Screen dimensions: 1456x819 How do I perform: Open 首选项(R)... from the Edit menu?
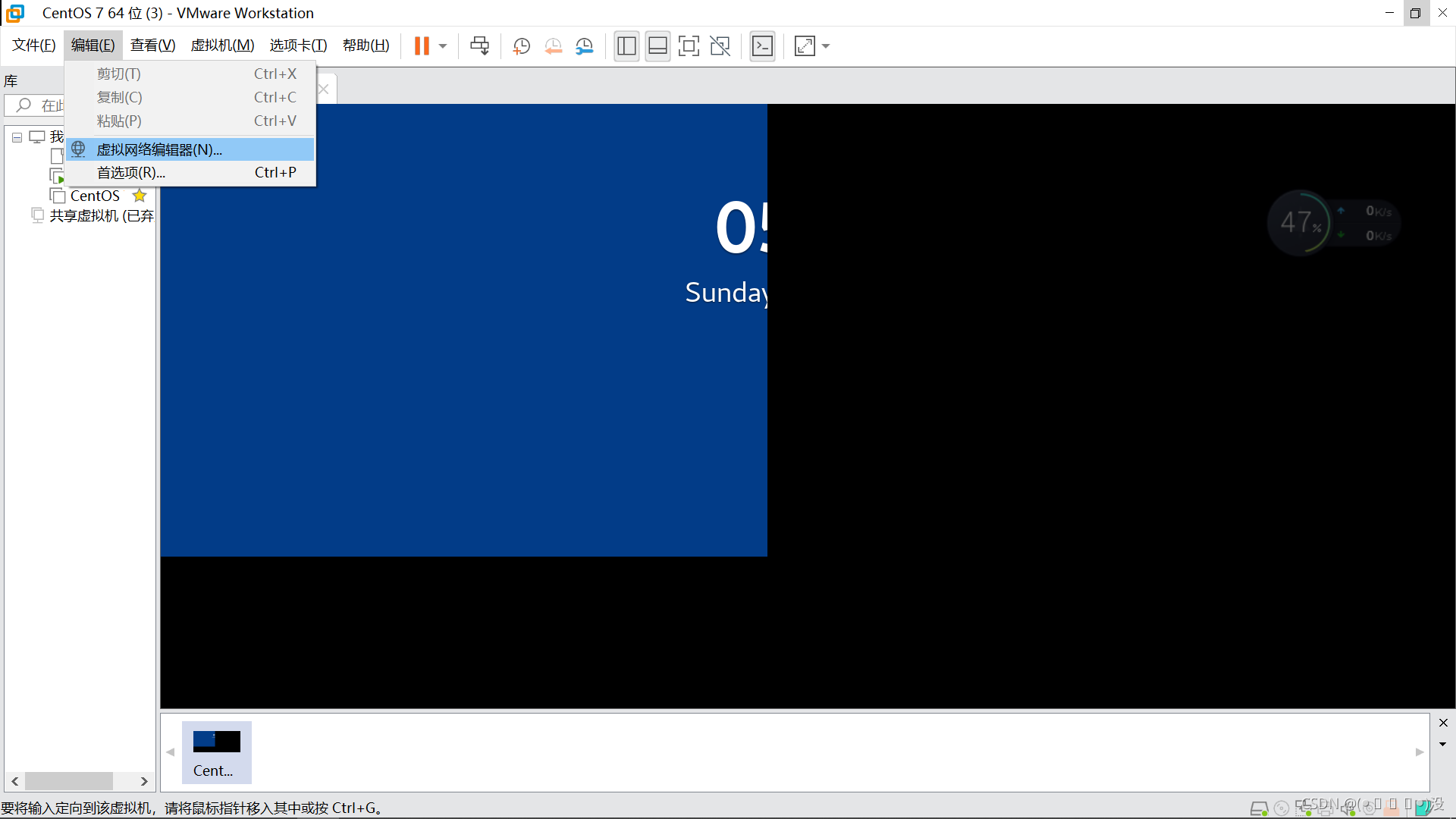pos(130,173)
